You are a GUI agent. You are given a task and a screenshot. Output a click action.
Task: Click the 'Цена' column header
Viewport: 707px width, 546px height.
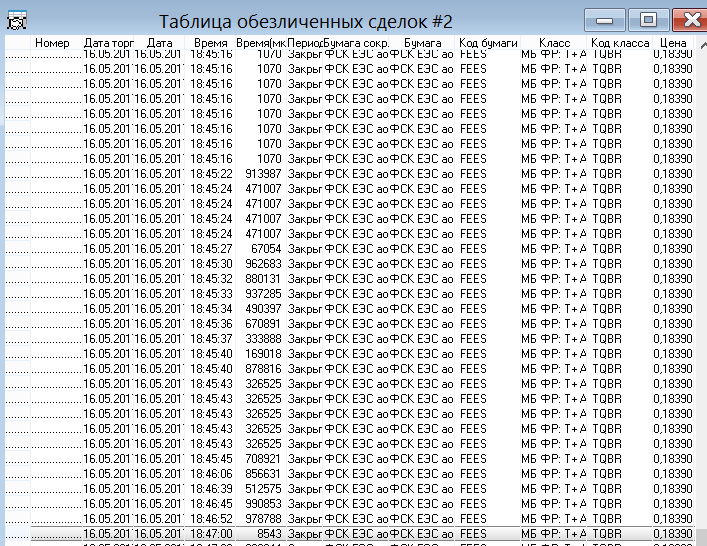pos(673,44)
